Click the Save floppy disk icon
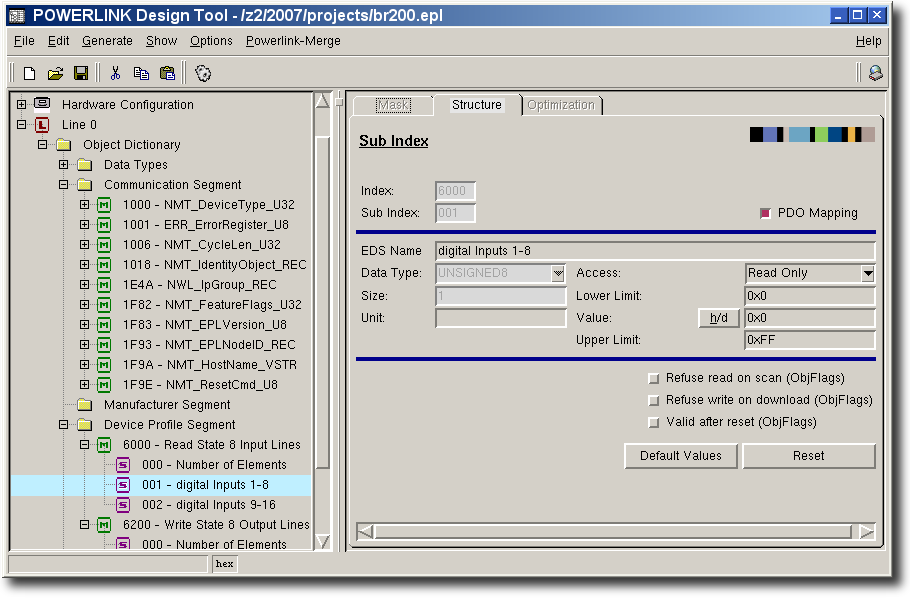 point(81,73)
